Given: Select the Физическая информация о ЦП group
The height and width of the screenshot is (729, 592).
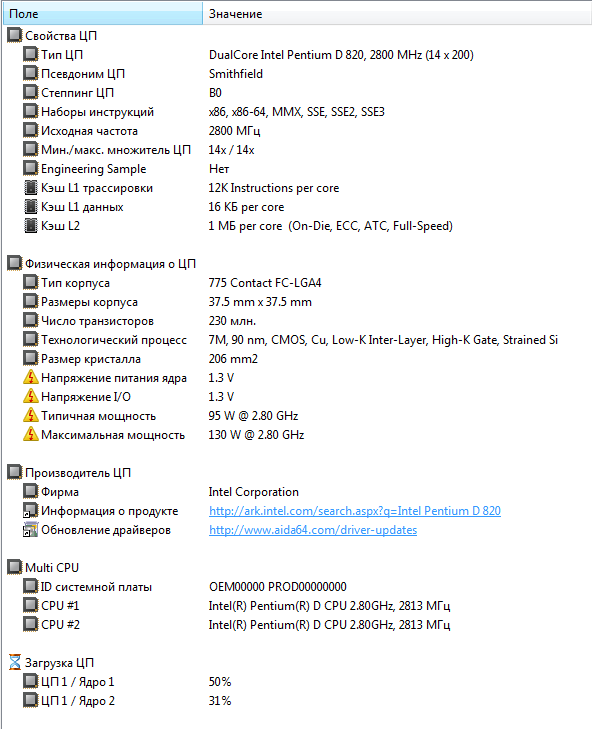Looking at the screenshot, I should tap(110, 264).
